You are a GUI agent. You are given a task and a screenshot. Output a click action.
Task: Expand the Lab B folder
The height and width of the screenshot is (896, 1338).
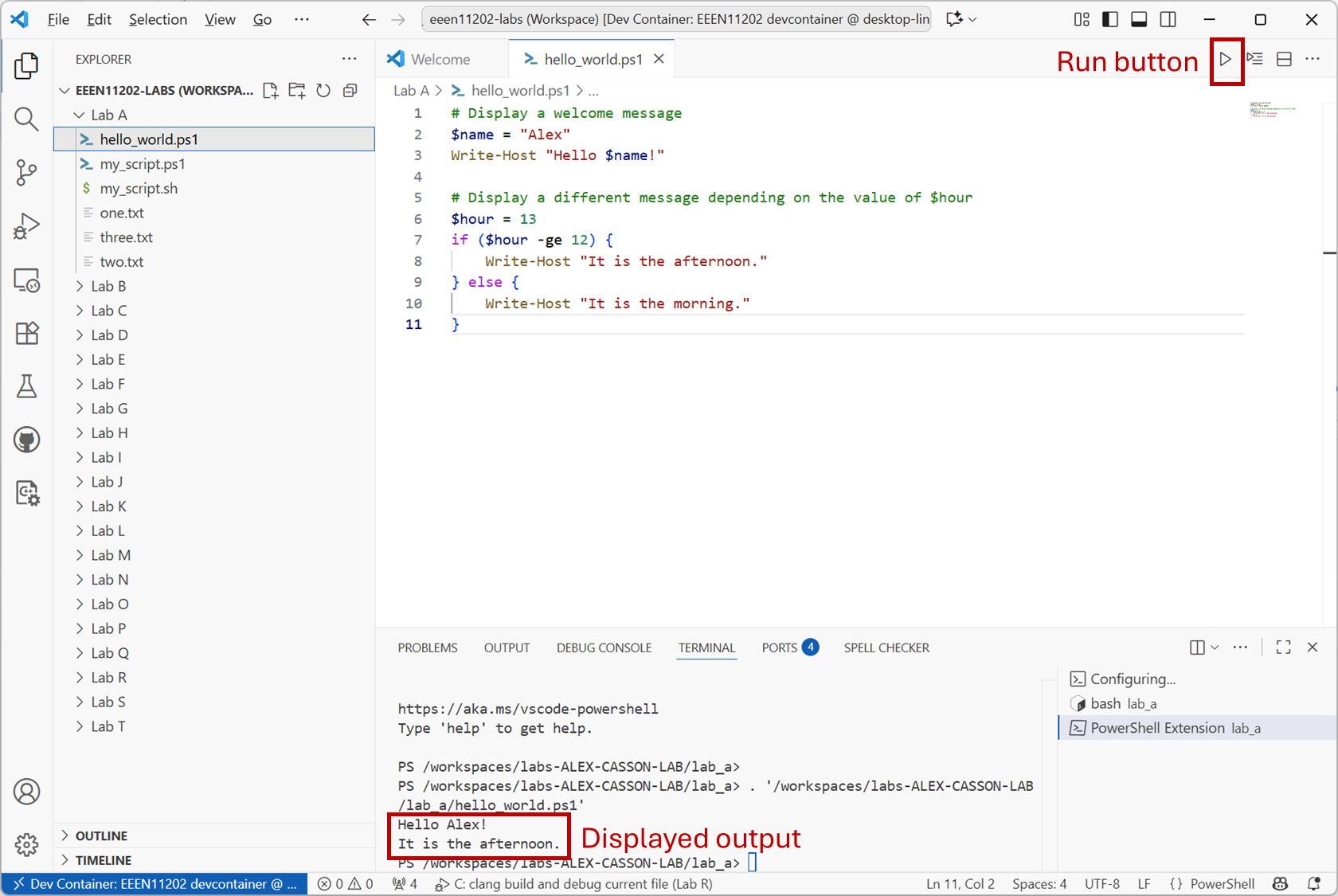(x=108, y=286)
